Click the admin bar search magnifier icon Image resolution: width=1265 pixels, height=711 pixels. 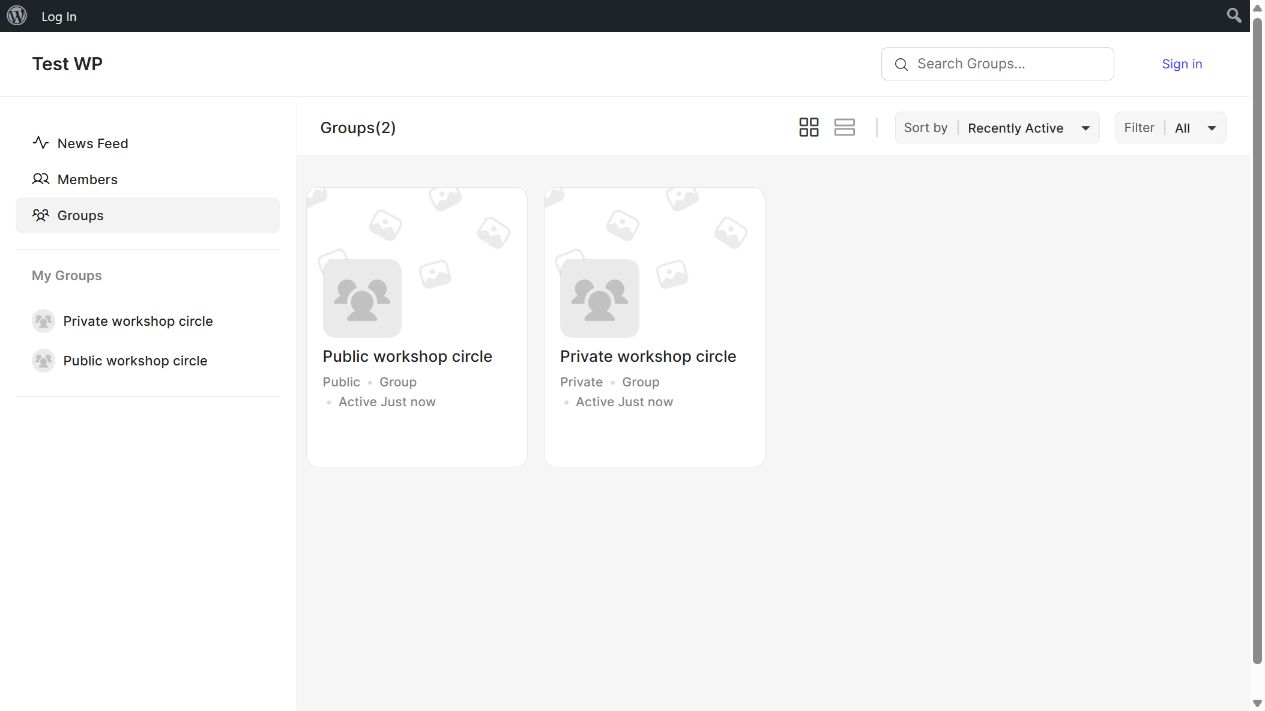coord(1234,15)
